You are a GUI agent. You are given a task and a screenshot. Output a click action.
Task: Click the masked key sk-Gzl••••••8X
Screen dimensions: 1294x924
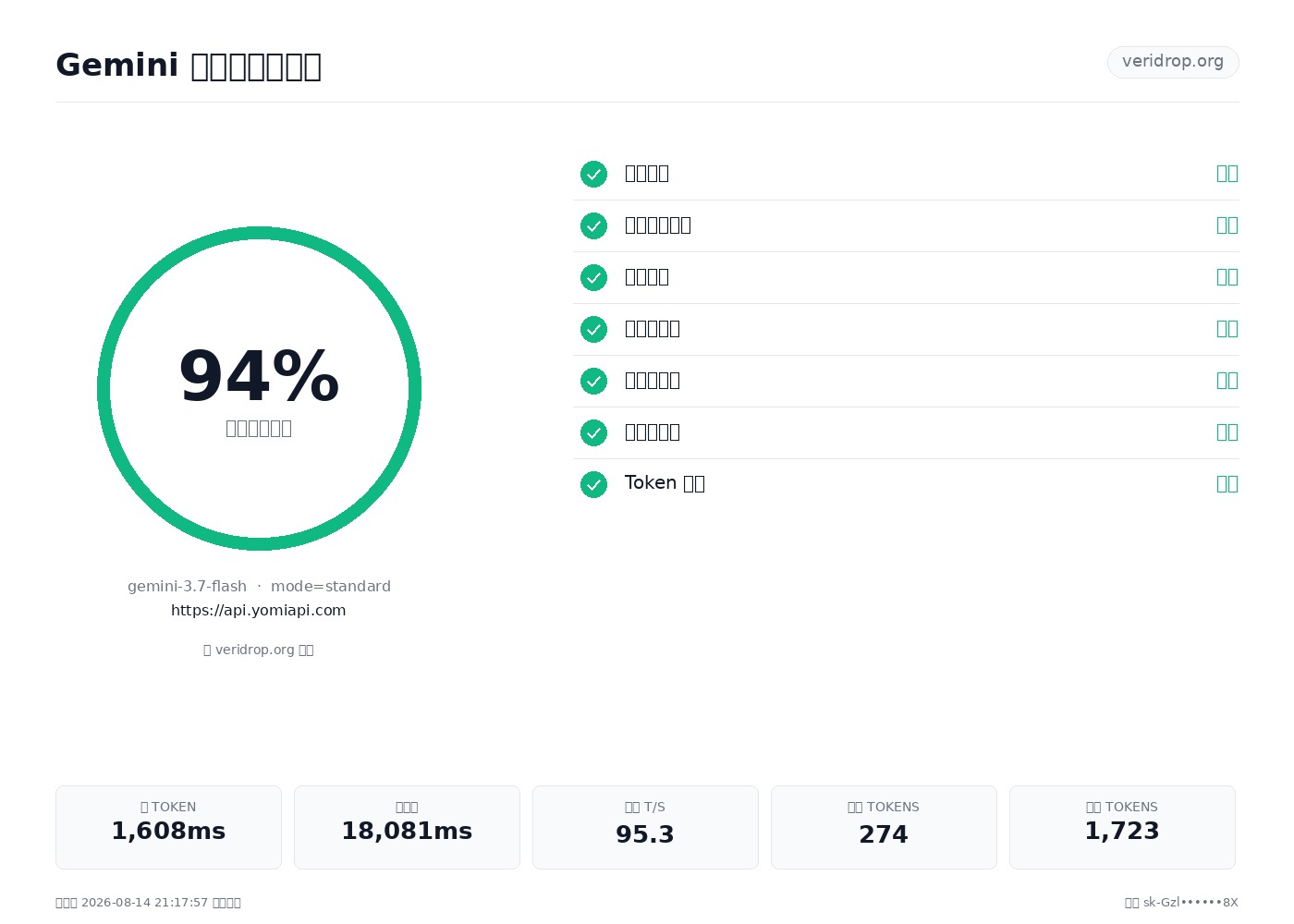(1190, 902)
